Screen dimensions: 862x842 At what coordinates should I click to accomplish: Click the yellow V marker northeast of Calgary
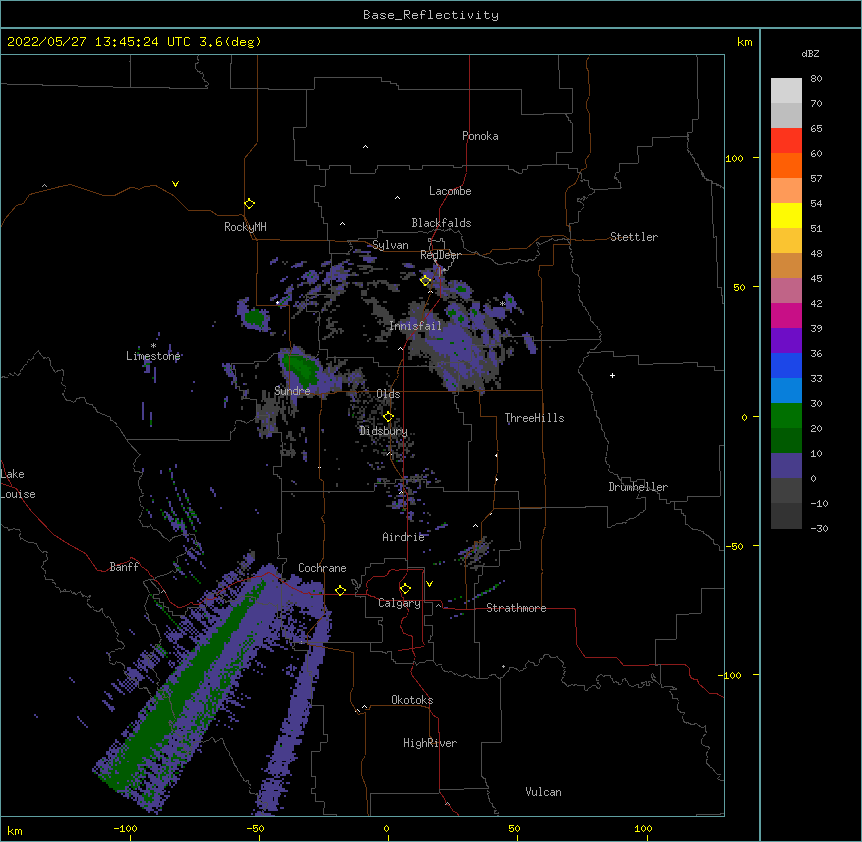point(429,584)
